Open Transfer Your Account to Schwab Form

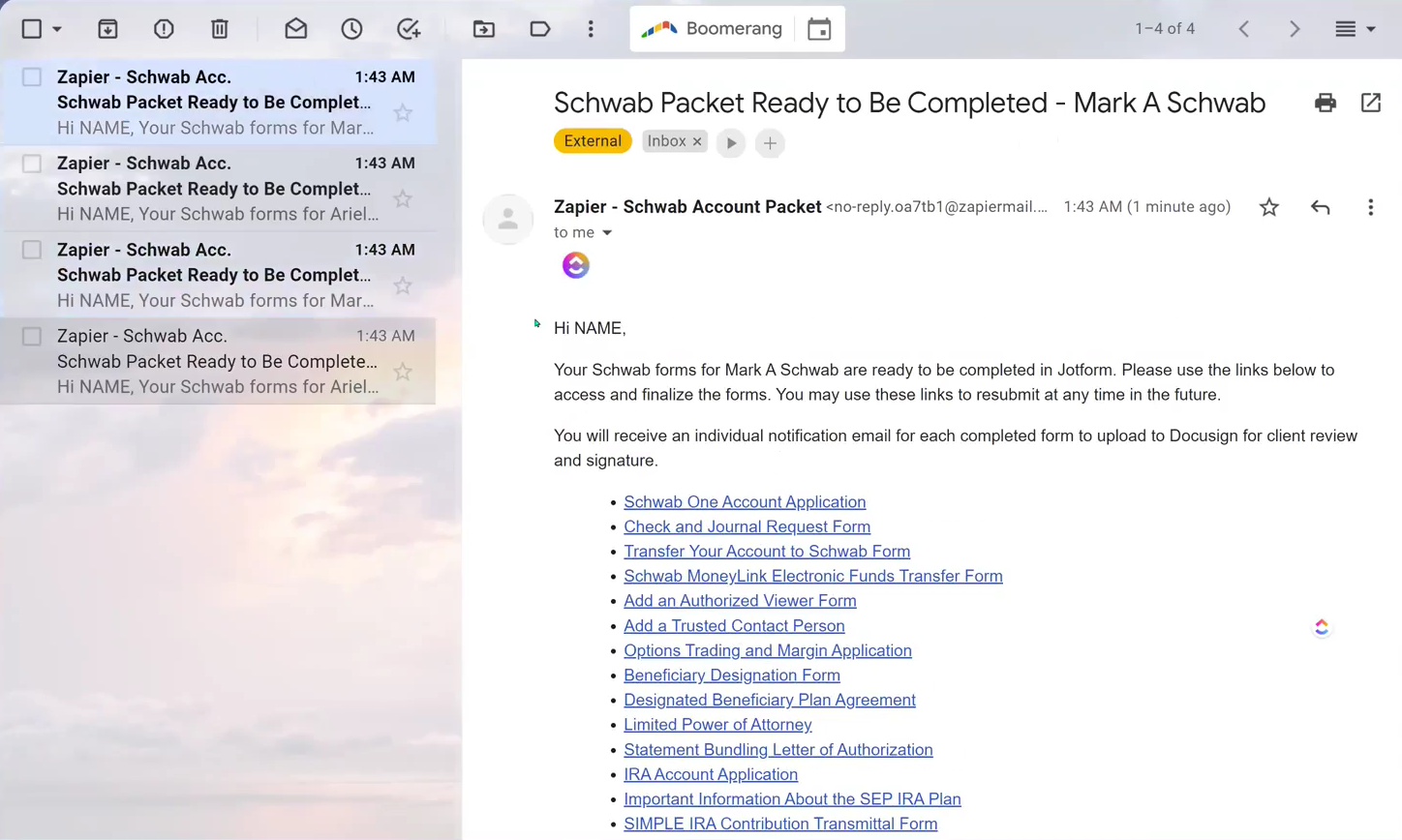click(767, 552)
